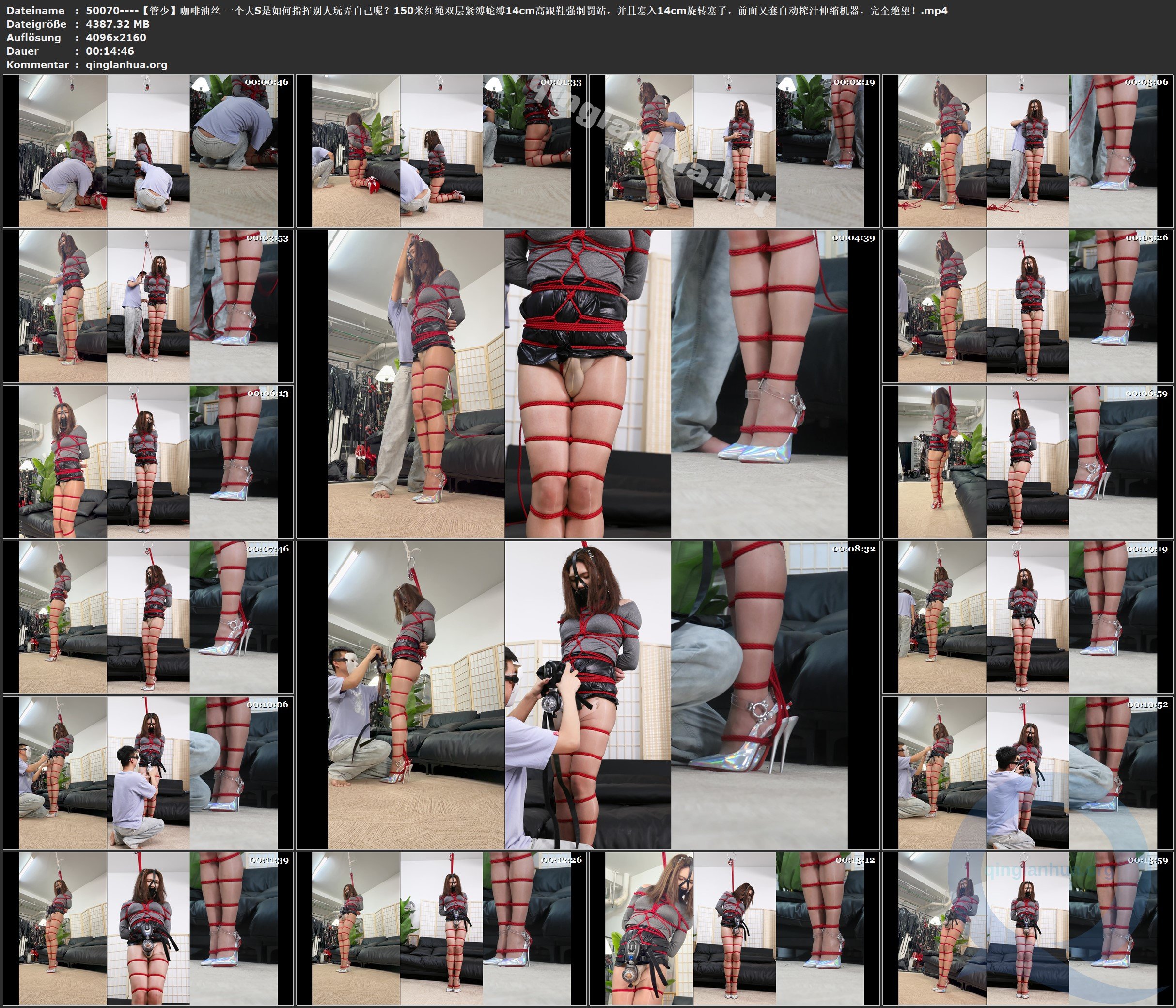
Task: Choose the frame timestamped 00:10:52
Action: [1027, 772]
